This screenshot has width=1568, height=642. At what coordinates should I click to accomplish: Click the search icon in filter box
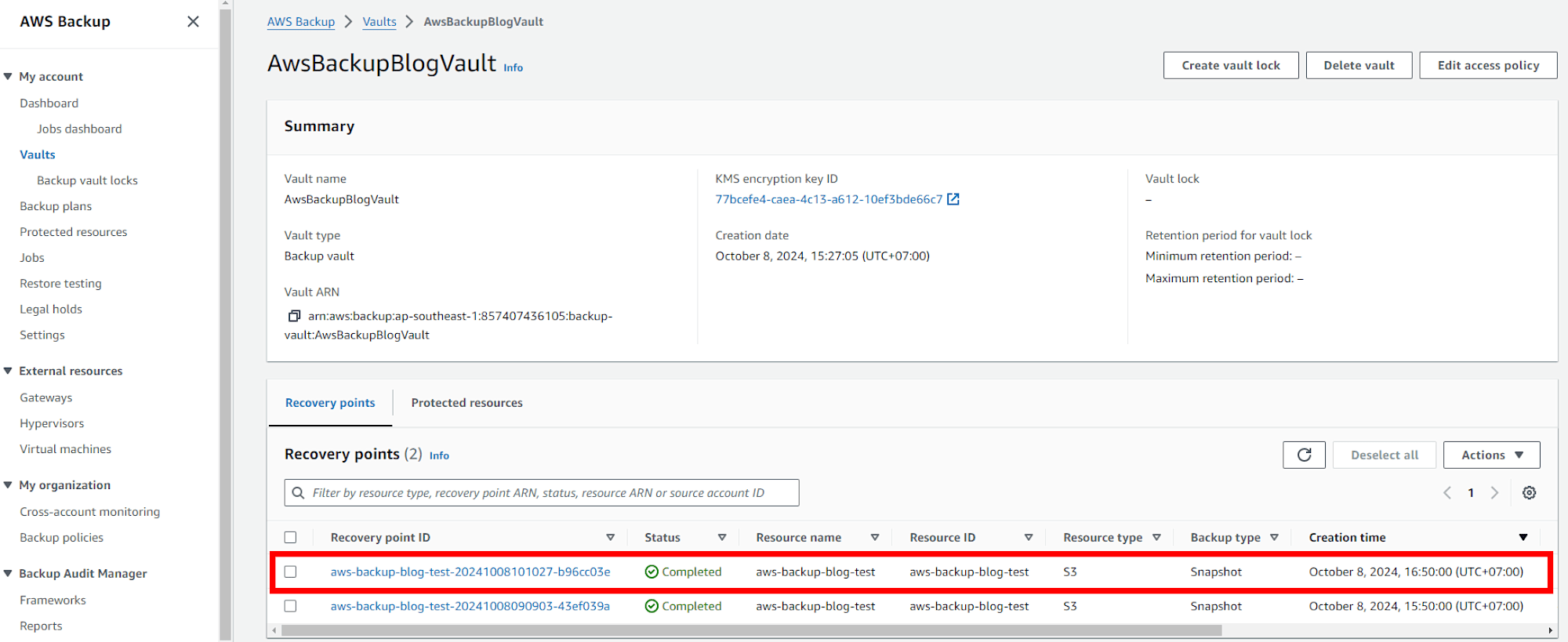tap(298, 493)
